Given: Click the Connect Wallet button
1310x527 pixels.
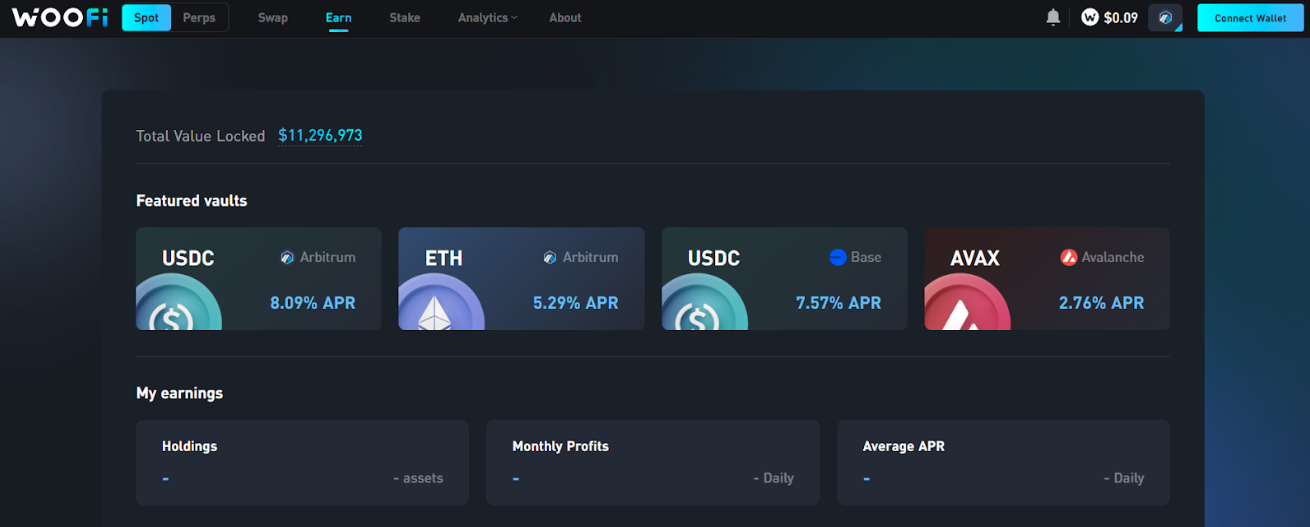Looking at the screenshot, I should tap(1250, 18).
